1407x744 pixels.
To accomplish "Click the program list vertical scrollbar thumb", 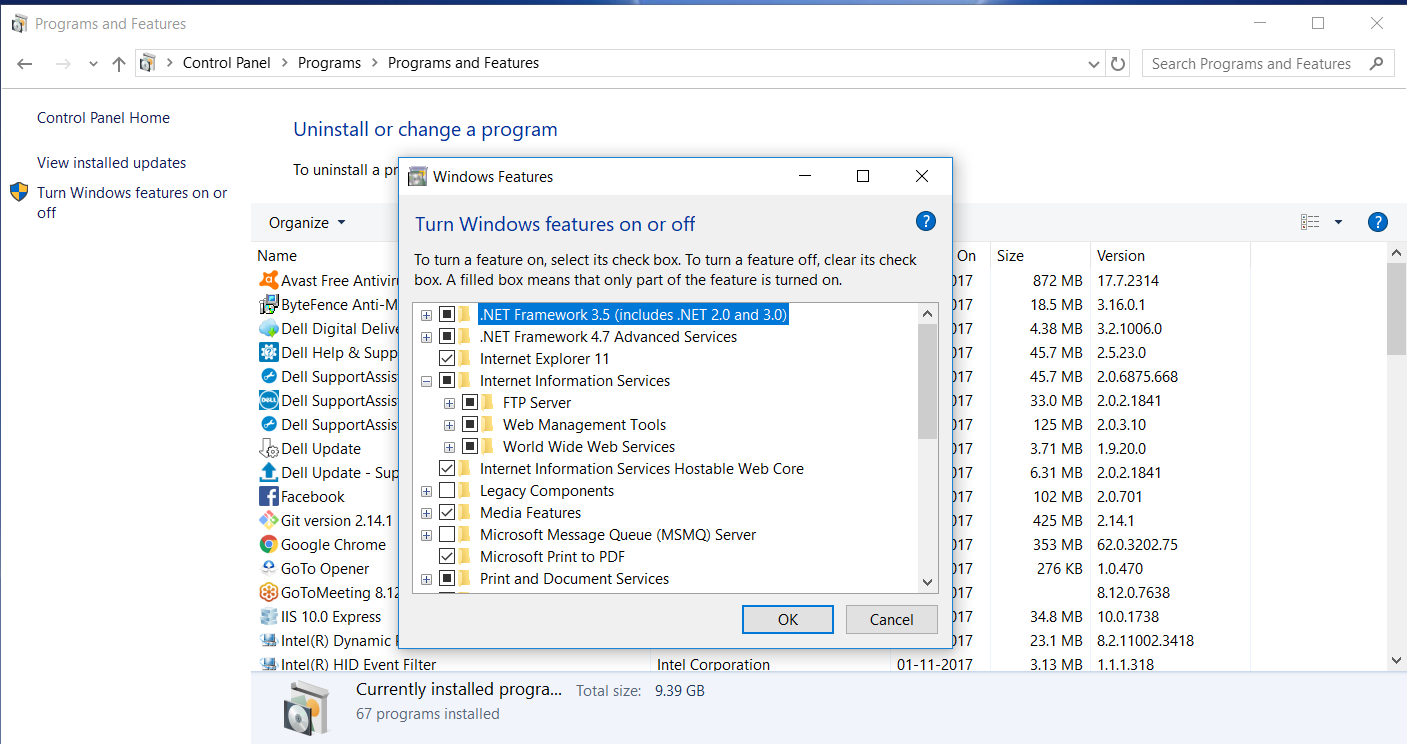I will point(1397,310).
